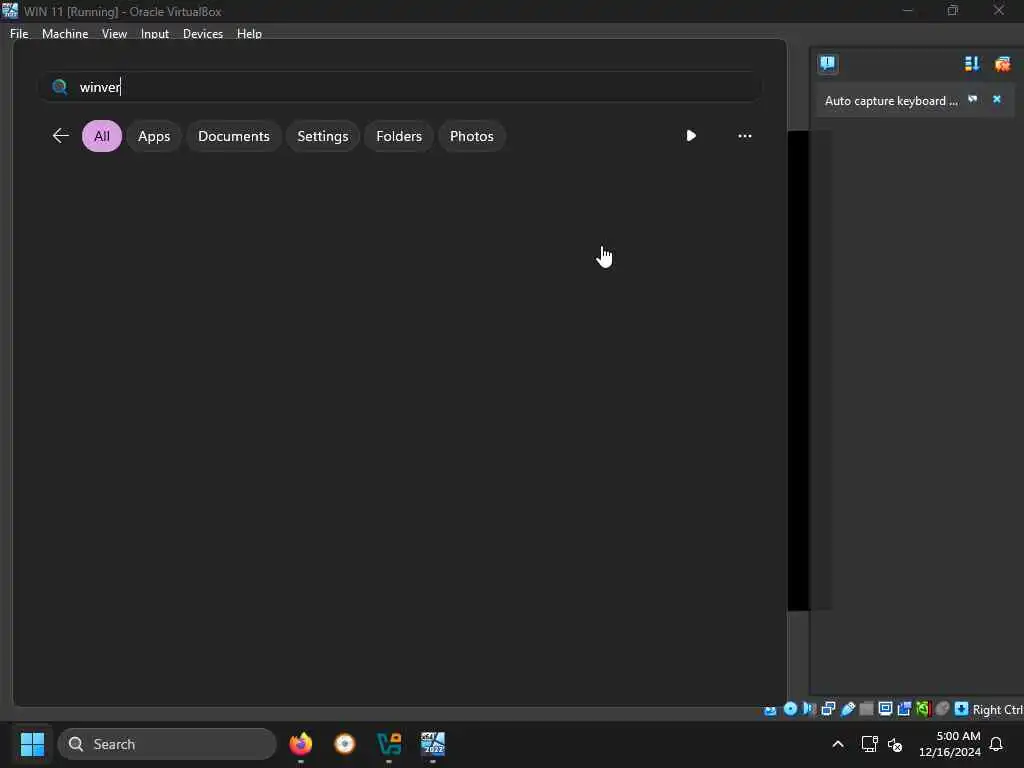This screenshot has width=1024, height=768.
Task: Restore the VirtualBox window size
Action: (953, 10)
